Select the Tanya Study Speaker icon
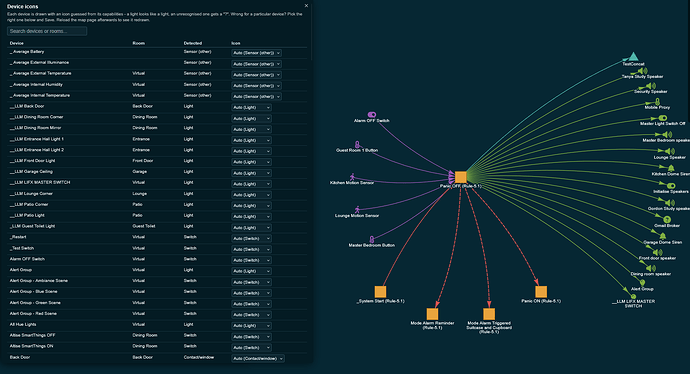Image resolution: width=690 pixels, height=374 pixels. 643,71
